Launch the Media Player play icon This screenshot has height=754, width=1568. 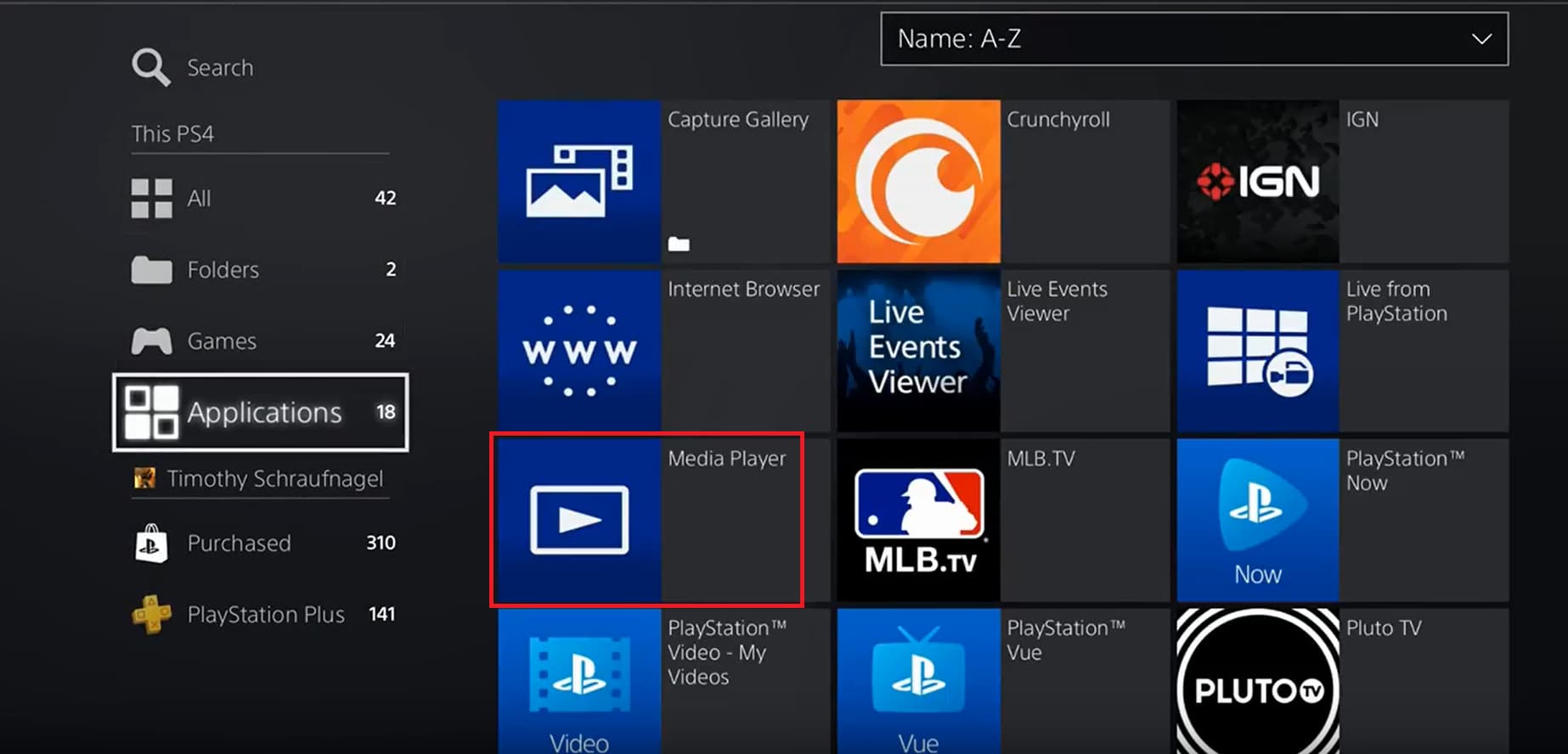point(578,520)
